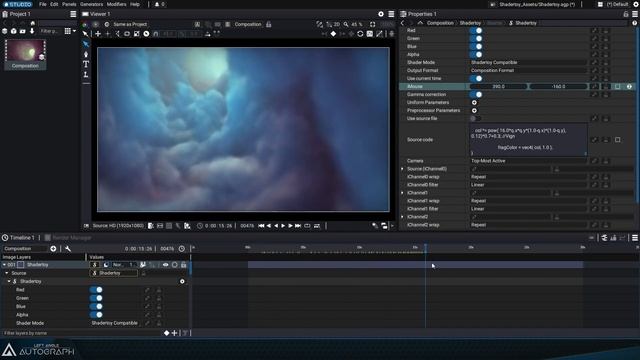Viewport: 640px width, 360px height.
Task: Toggle Use current time switch
Action: pos(476,78)
